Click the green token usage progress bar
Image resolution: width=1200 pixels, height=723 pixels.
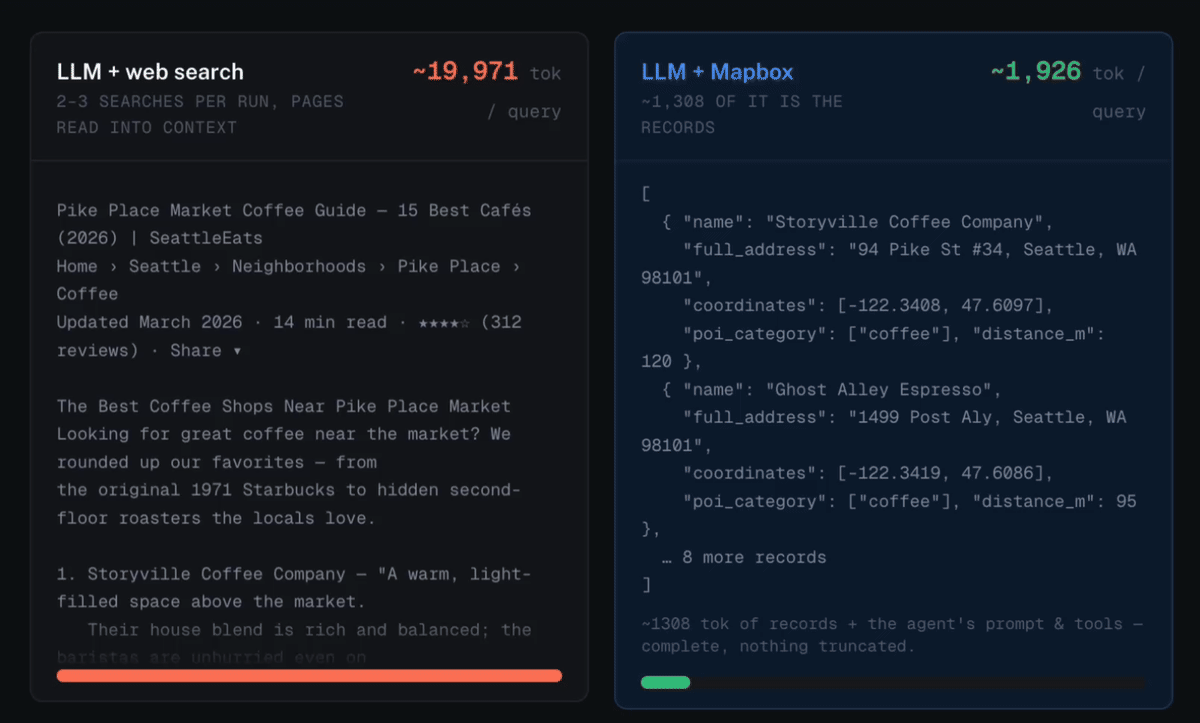click(666, 683)
